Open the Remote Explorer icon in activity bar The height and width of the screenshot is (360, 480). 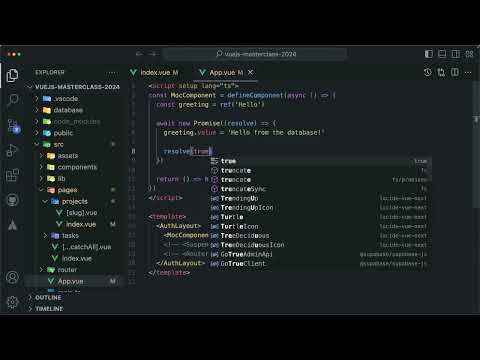click(12, 200)
